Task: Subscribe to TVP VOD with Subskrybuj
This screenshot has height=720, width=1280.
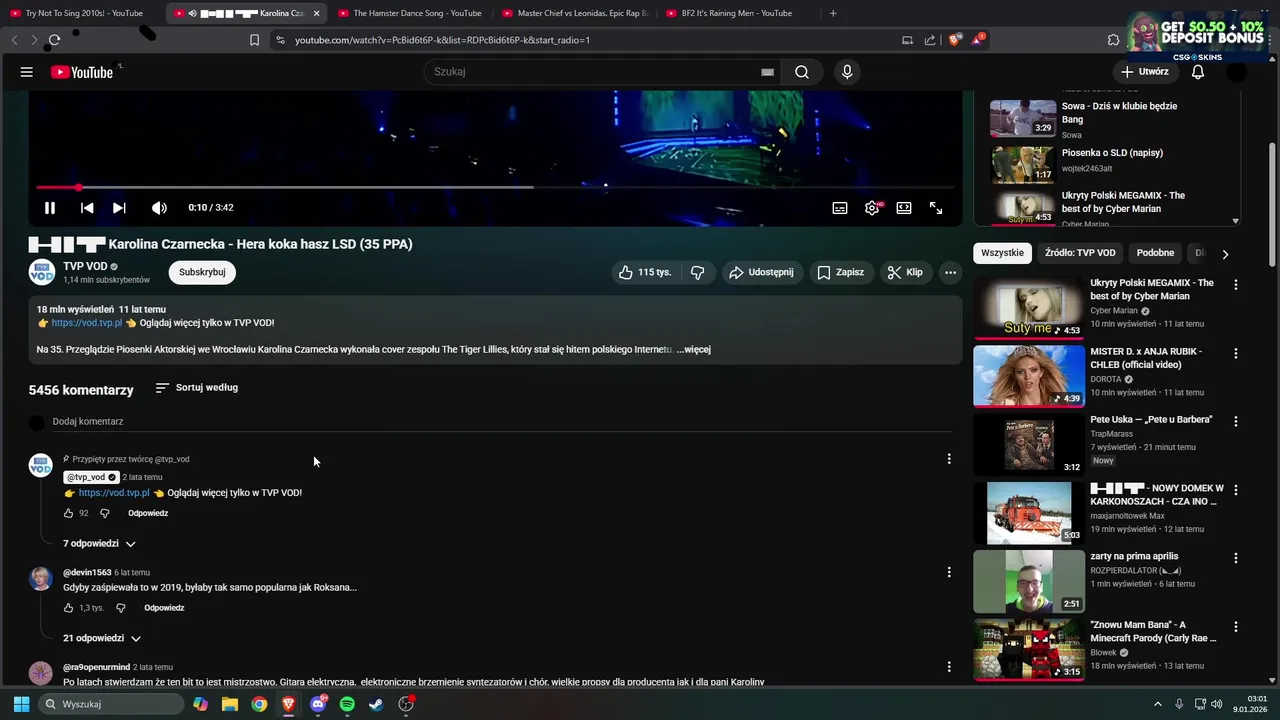Action: pyautogui.click(x=202, y=272)
